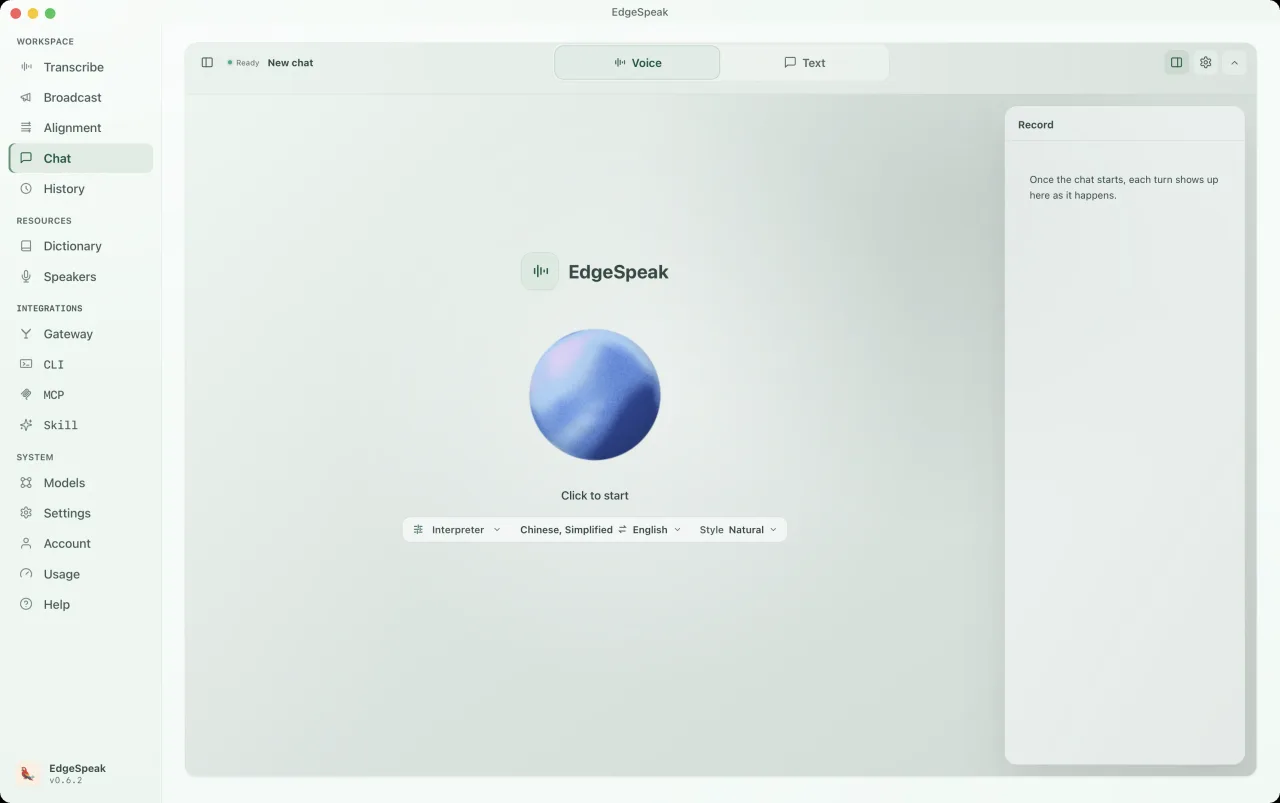Open the Transcribe section in the sidebar

tap(81, 67)
